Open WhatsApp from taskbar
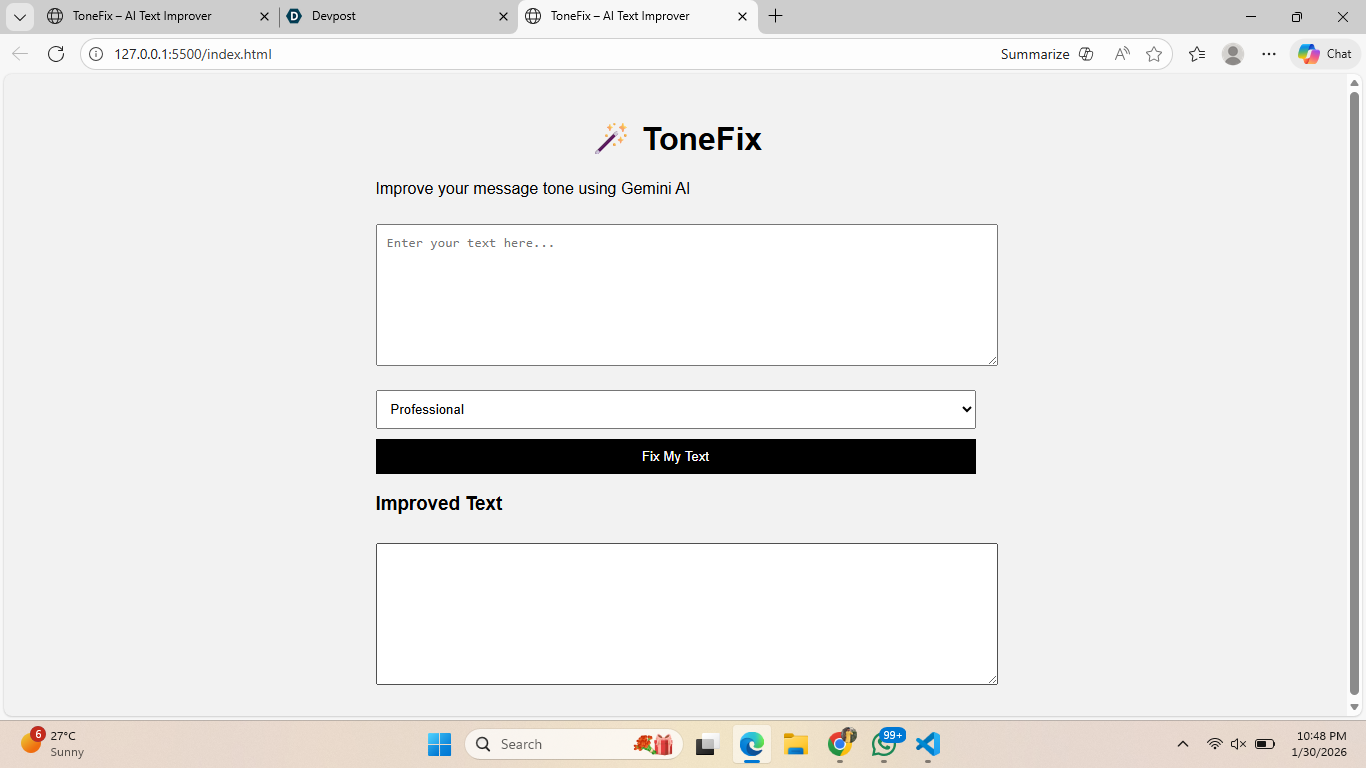This screenshot has width=1366, height=768. tap(885, 744)
